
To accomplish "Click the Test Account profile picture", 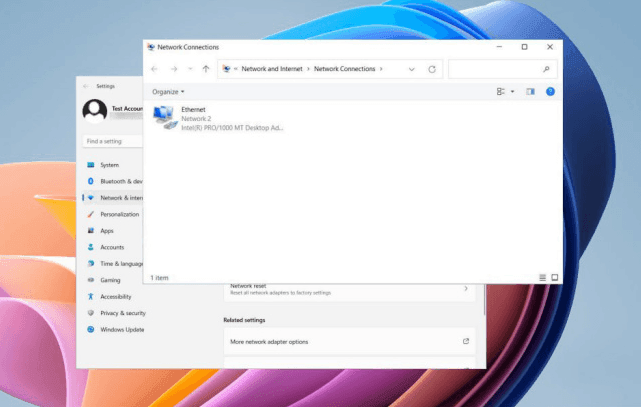I will coord(94,111).
